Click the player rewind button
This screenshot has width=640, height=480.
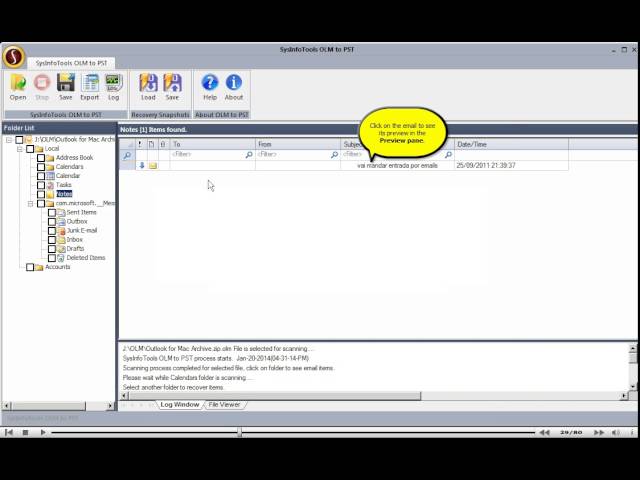coord(544,432)
